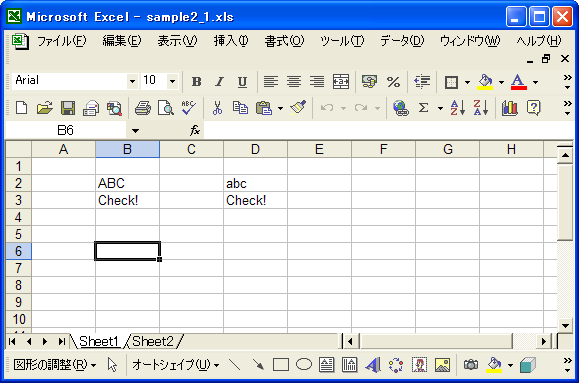
Task: Print the sheet with printer icon
Action: (143, 108)
